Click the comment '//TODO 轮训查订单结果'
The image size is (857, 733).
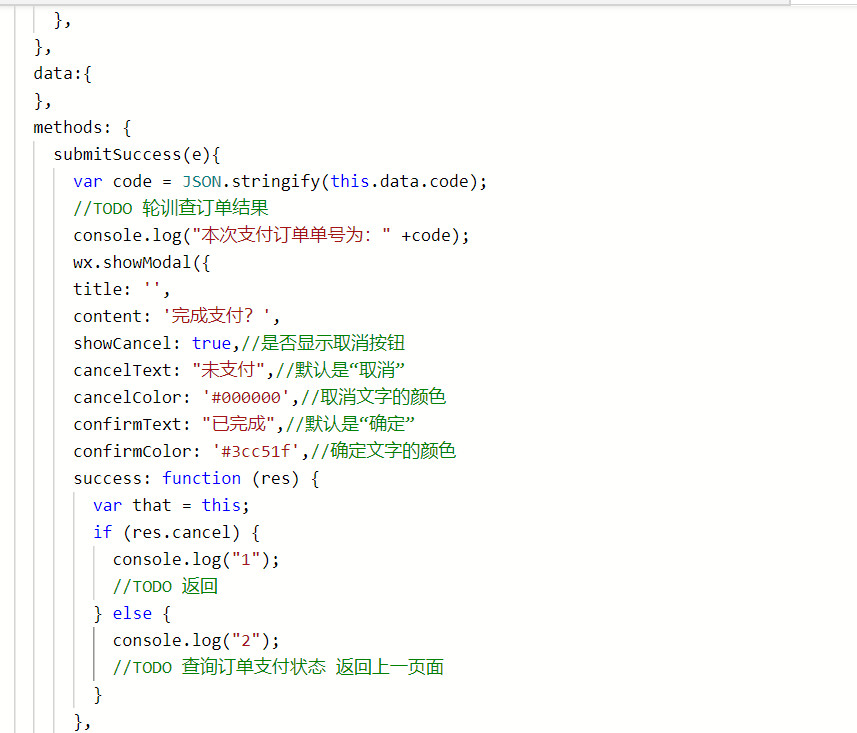point(171,208)
